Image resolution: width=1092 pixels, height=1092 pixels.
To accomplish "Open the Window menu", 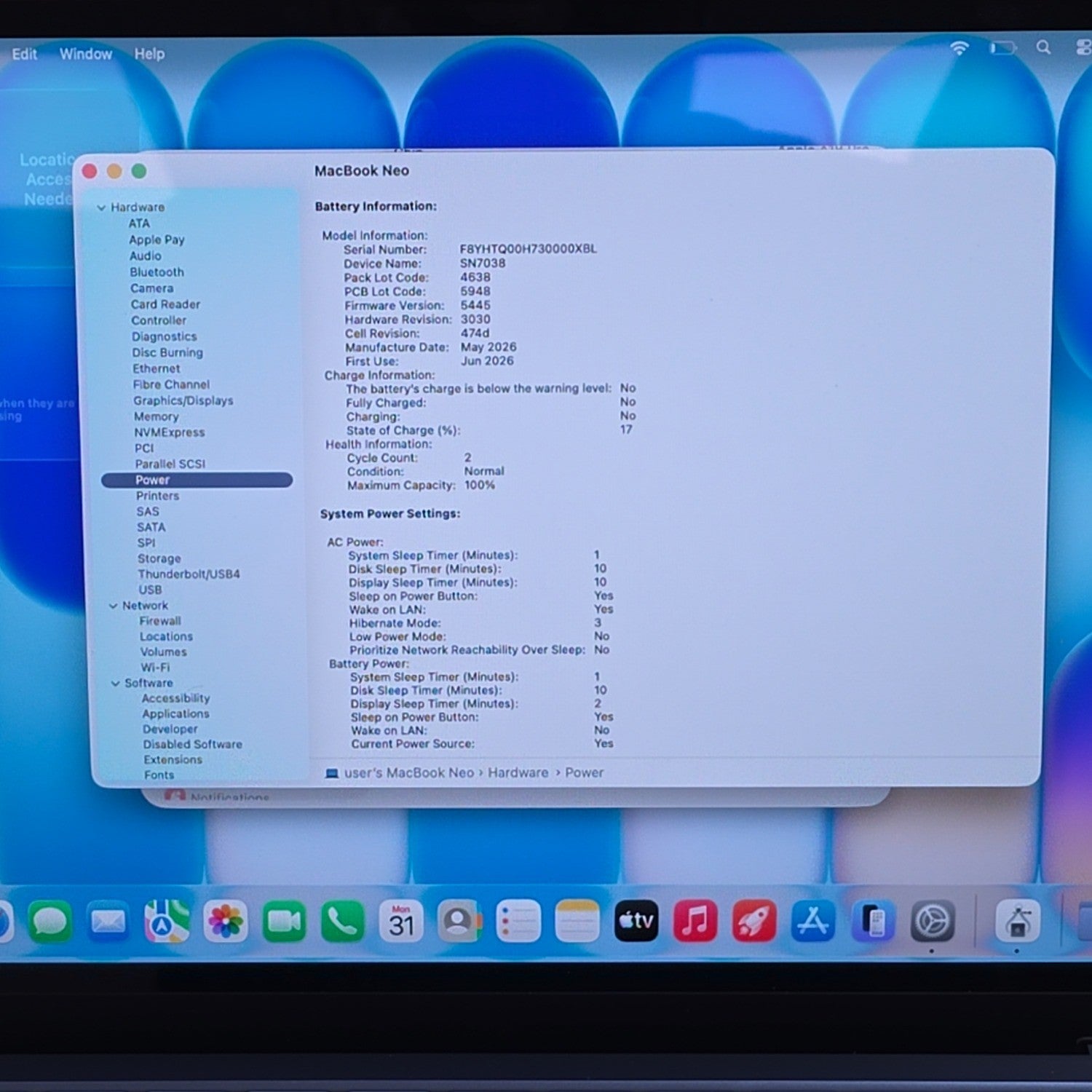I will coord(86,54).
